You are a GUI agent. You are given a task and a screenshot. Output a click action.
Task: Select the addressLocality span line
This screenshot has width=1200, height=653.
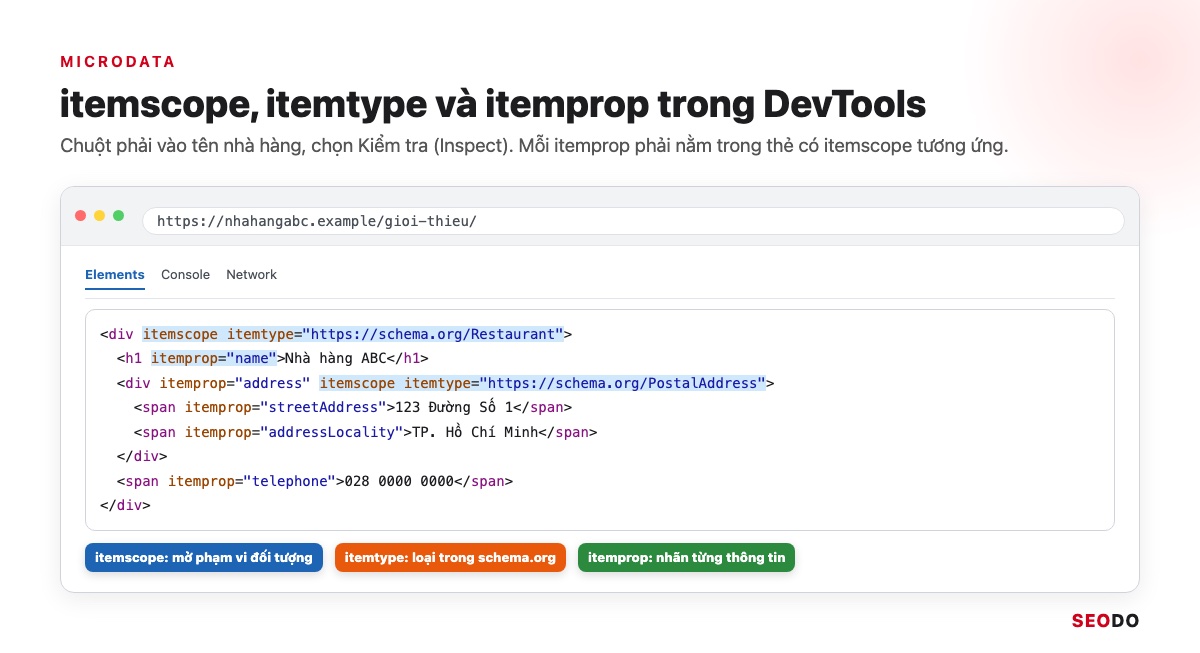point(365,433)
